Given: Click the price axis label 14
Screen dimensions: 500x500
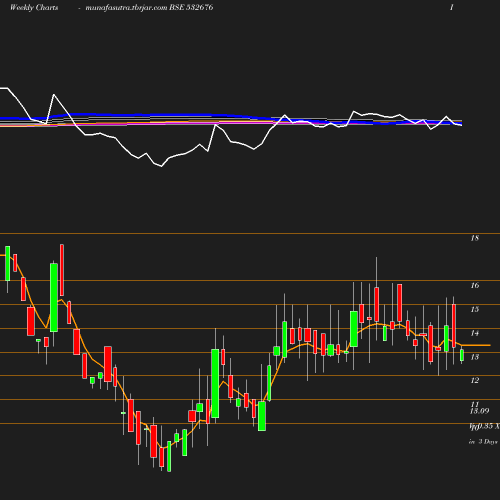Looking at the screenshot, I should [x=475, y=333].
